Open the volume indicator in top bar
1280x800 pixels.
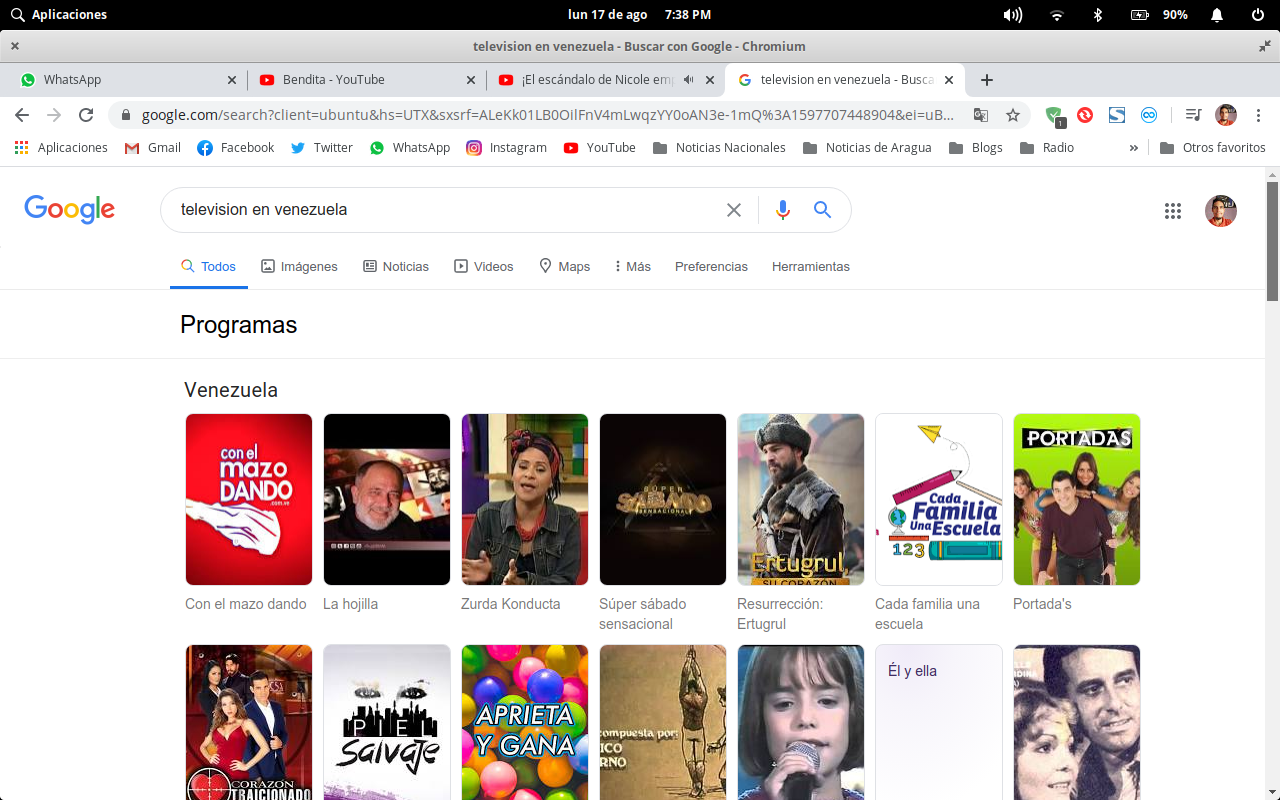1013,15
